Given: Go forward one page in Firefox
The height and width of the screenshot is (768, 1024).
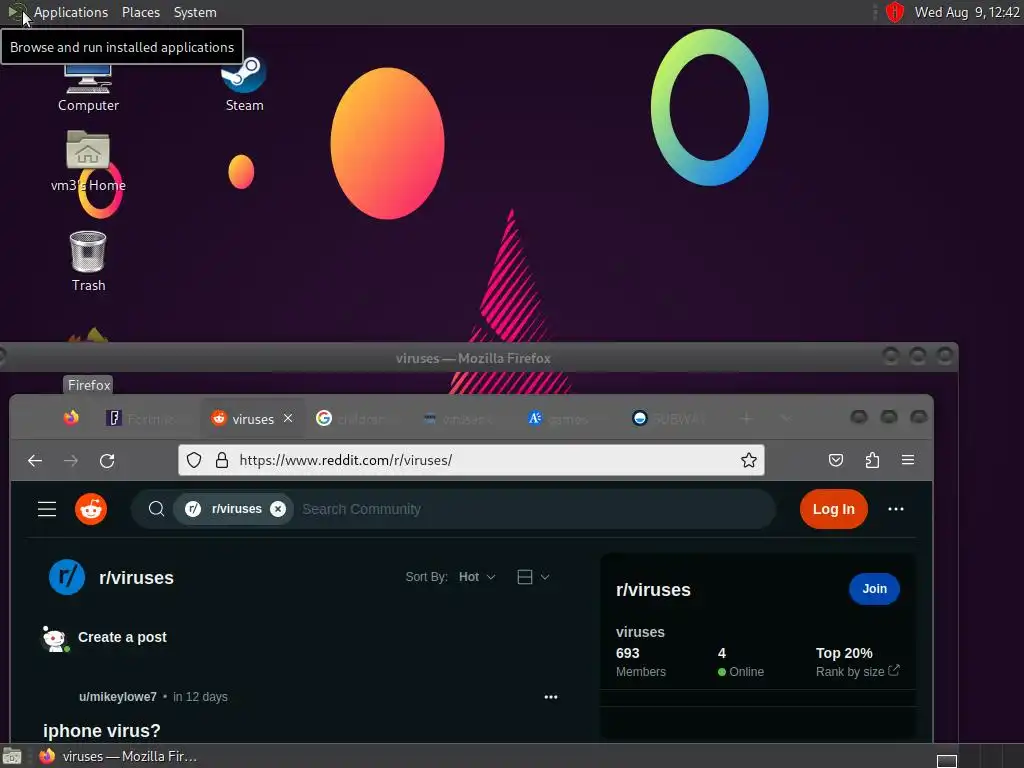Looking at the screenshot, I should (71, 460).
